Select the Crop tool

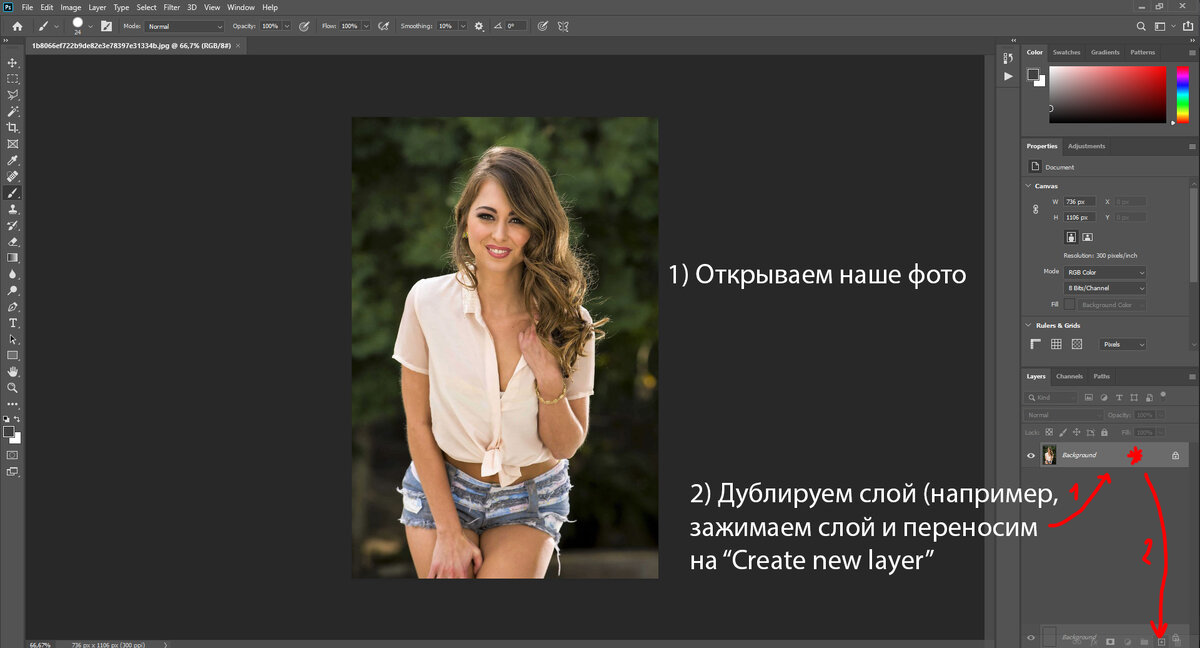[x=12, y=127]
